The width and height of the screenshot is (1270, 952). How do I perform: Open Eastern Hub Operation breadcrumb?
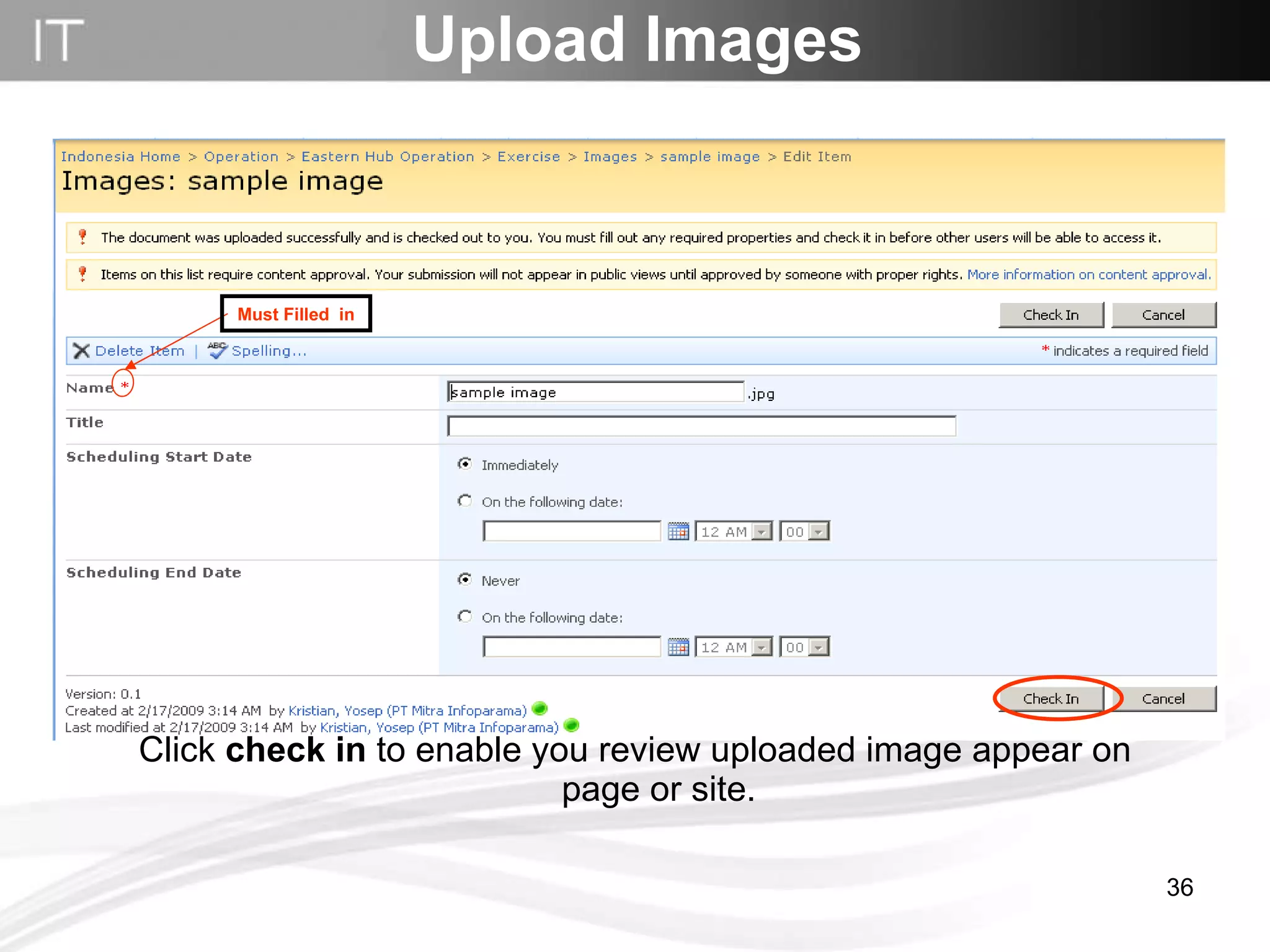(x=388, y=157)
